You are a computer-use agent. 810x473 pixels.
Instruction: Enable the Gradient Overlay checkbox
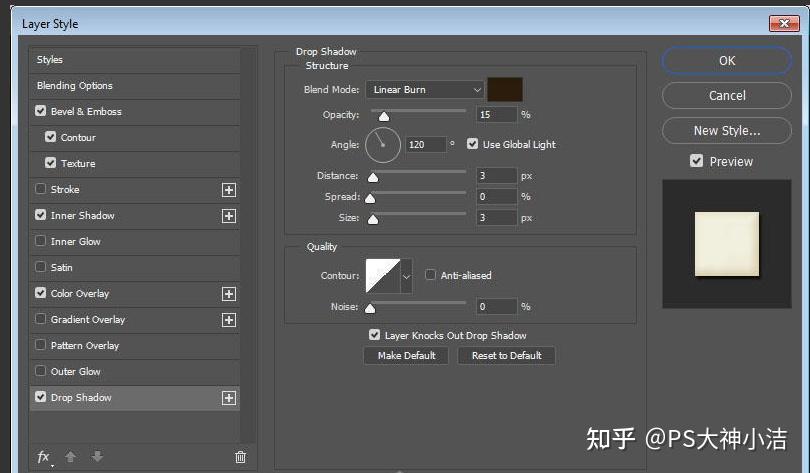click(x=40, y=319)
